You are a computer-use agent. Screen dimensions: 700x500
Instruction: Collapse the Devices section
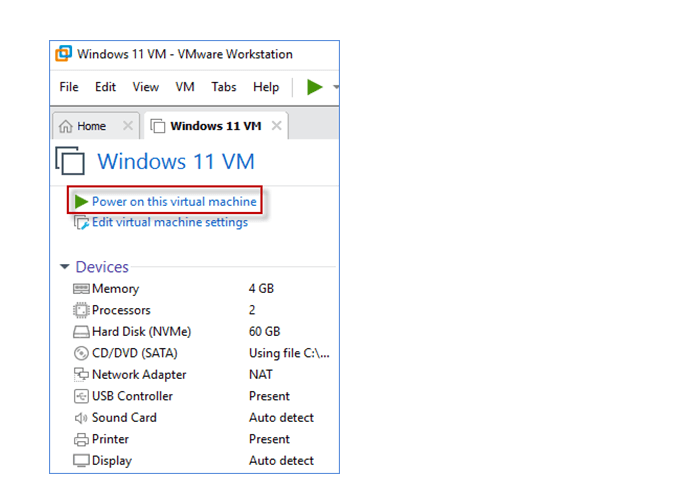[65, 267]
